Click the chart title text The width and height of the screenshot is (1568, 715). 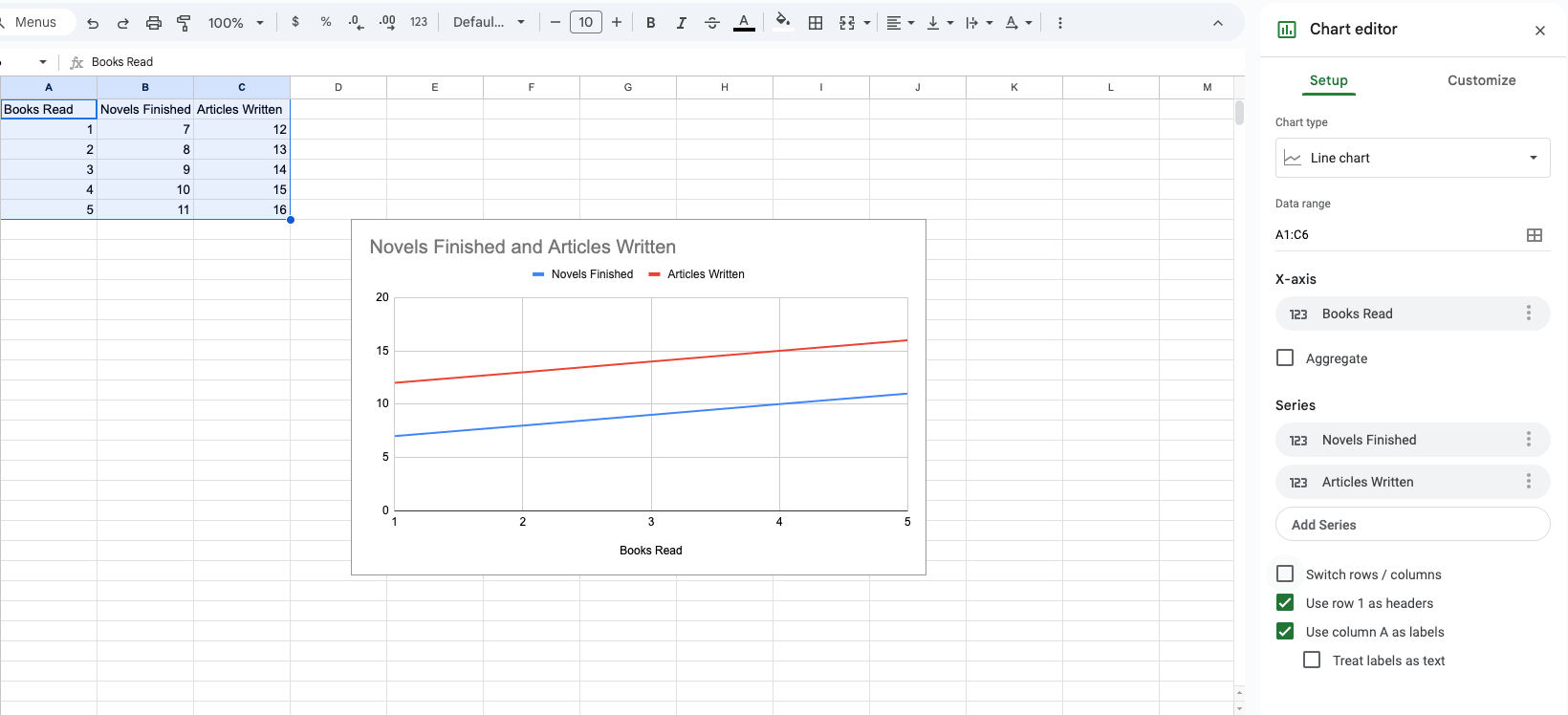[x=523, y=247]
